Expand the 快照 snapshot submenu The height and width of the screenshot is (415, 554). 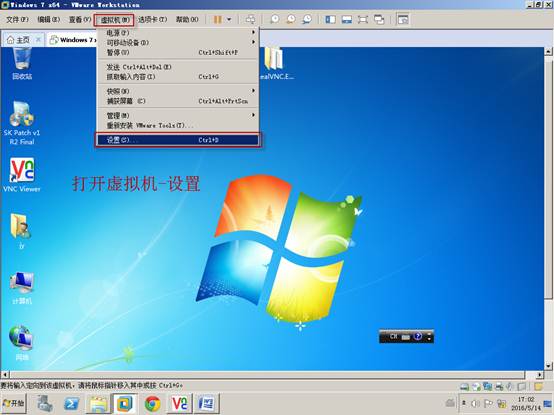click(x=178, y=91)
